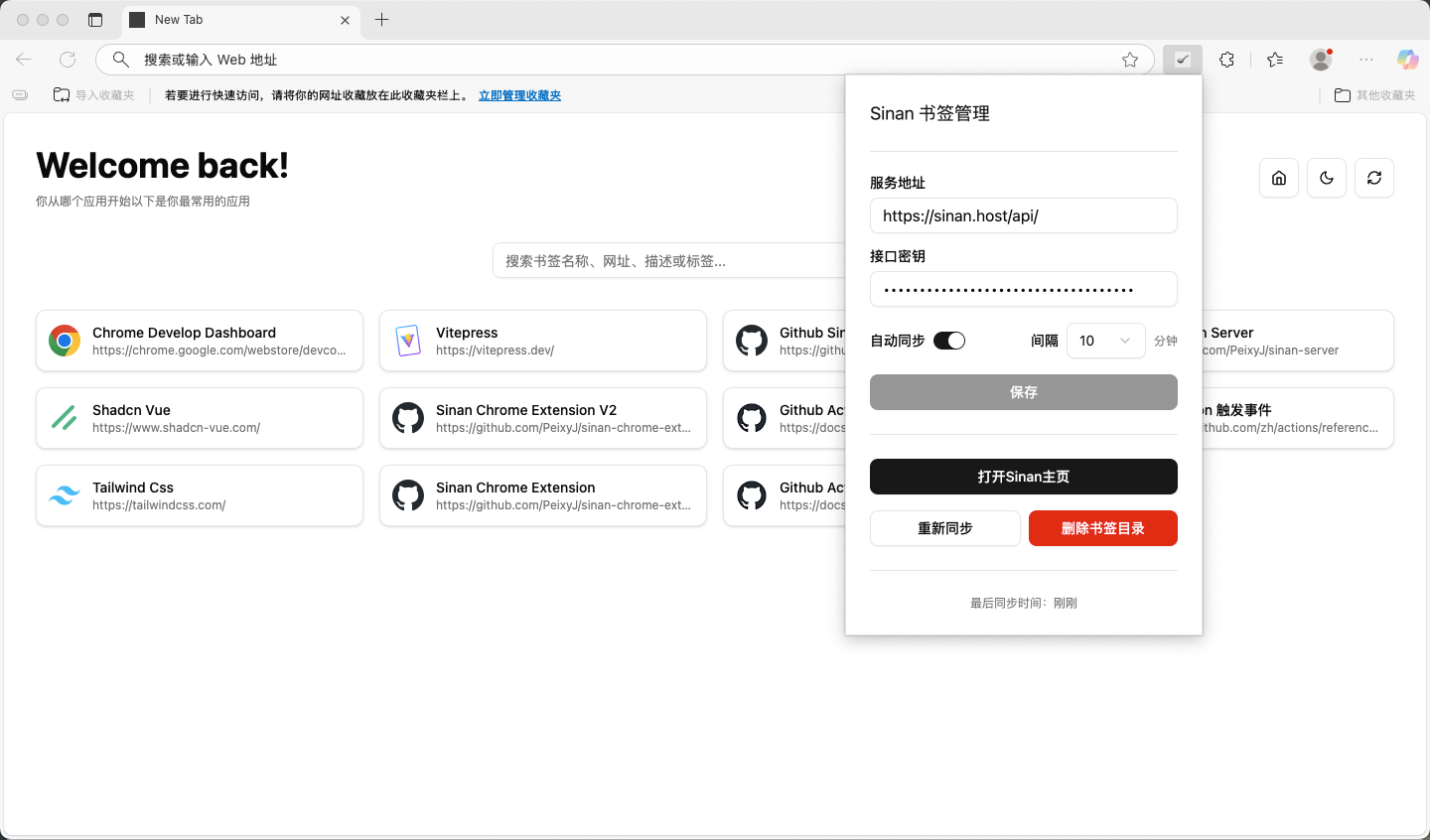Click the 导入收藏夹 bookmarks bar item
Image resolution: width=1430 pixels, height=840 pixels.
pyautogui.click(x=93, y=95)
